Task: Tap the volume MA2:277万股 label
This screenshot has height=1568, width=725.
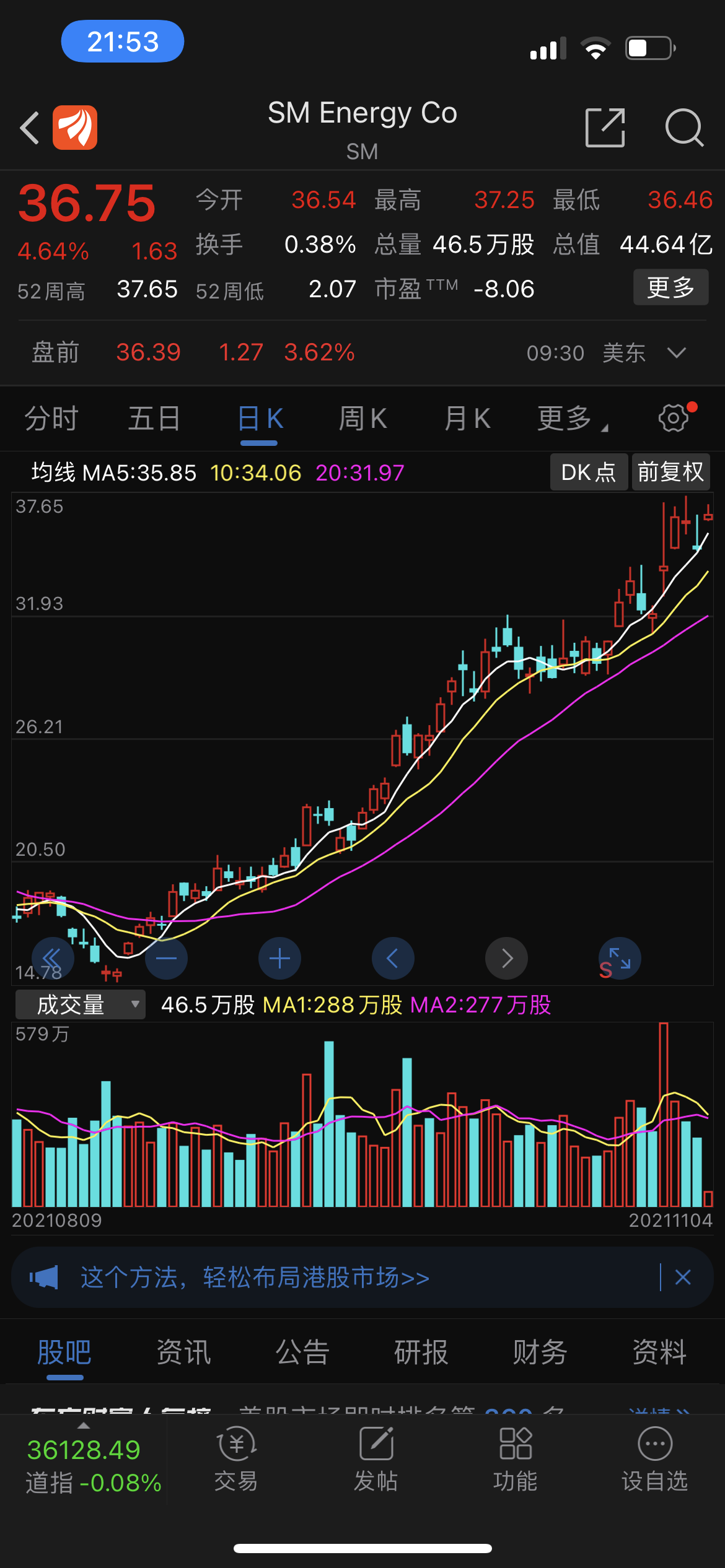Action: pos(480,1004)
